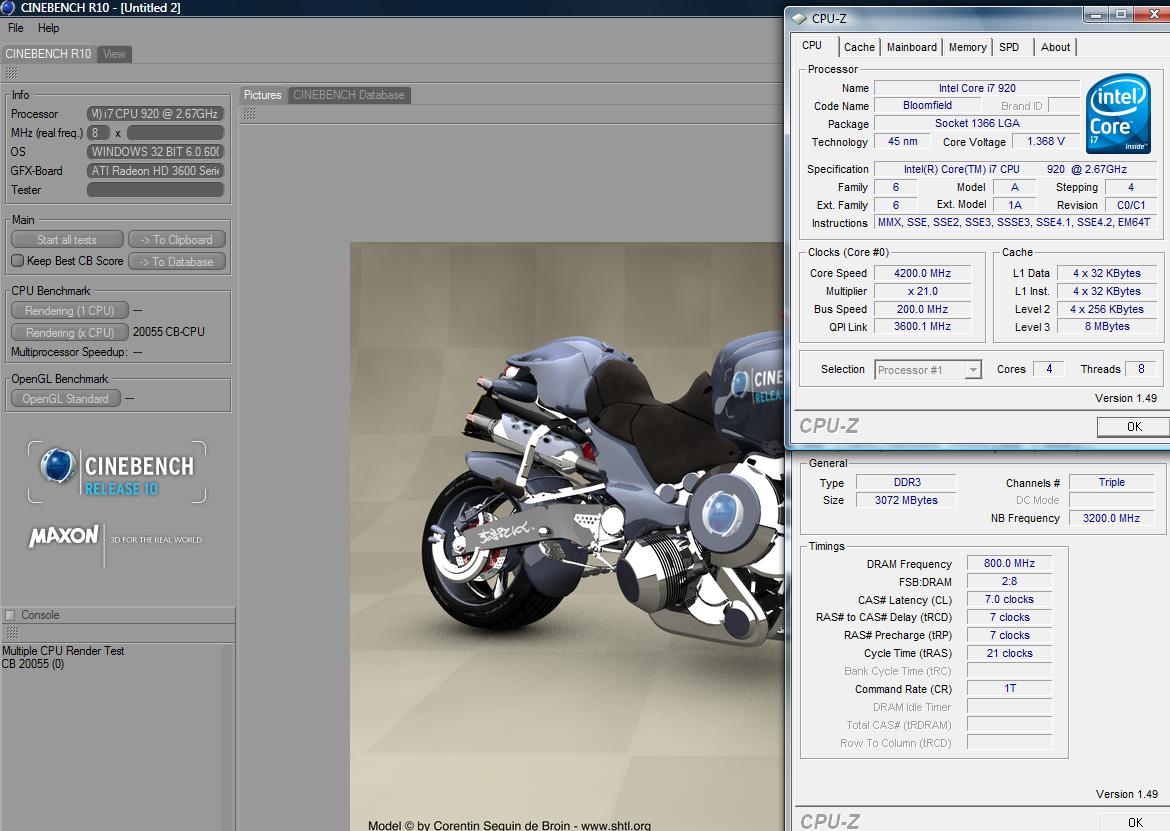Click the Intel Core i7 logo

point(1118,113)
